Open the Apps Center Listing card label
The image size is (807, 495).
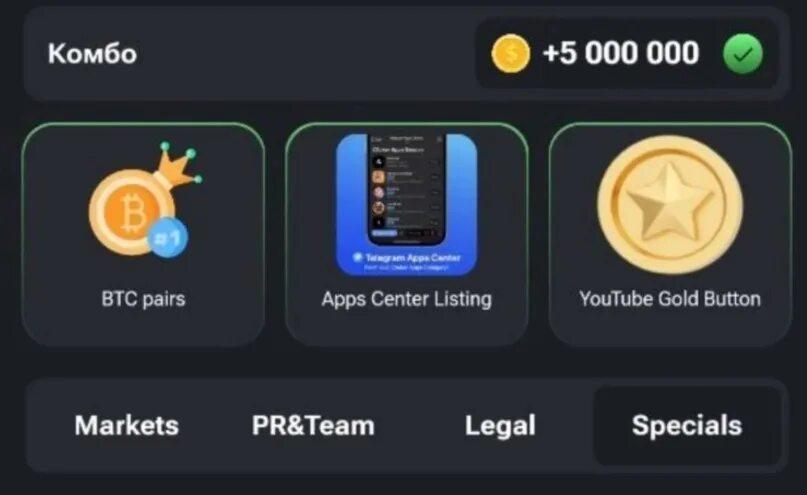(x=407, y=299)
